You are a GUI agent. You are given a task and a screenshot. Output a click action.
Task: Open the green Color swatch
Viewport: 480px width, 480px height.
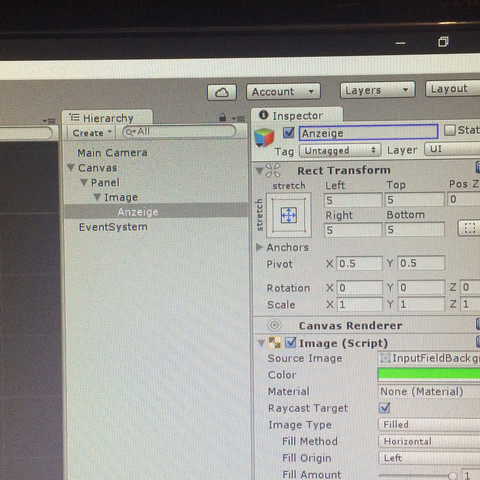pyautogui.click(x=429, y=374)
